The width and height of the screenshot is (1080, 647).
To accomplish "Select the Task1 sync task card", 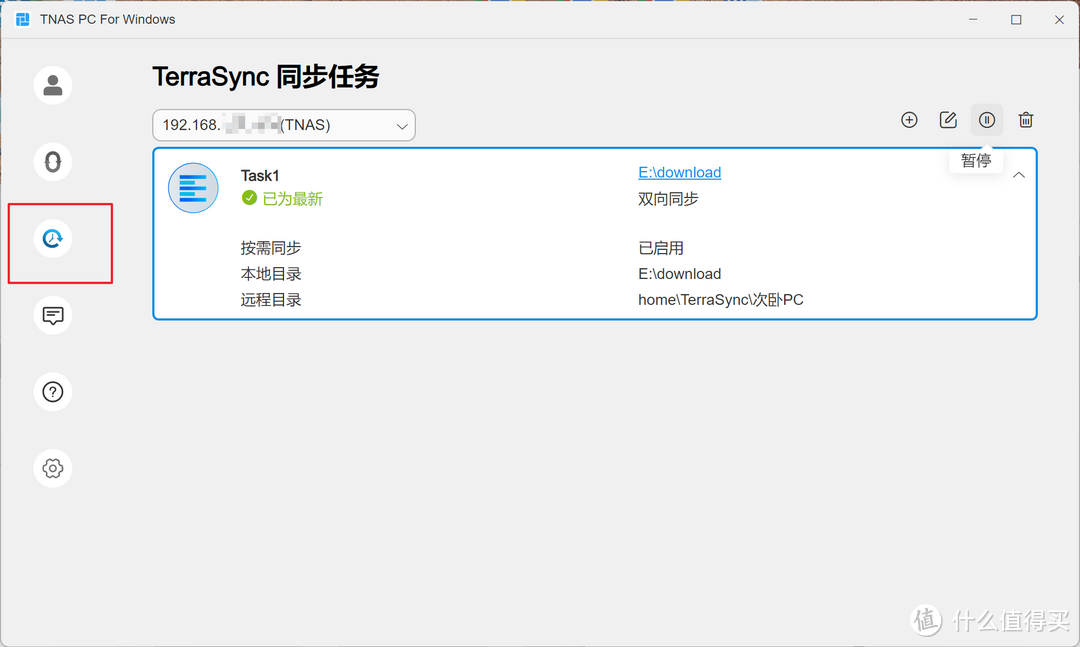I will click(x=595, y=233).
